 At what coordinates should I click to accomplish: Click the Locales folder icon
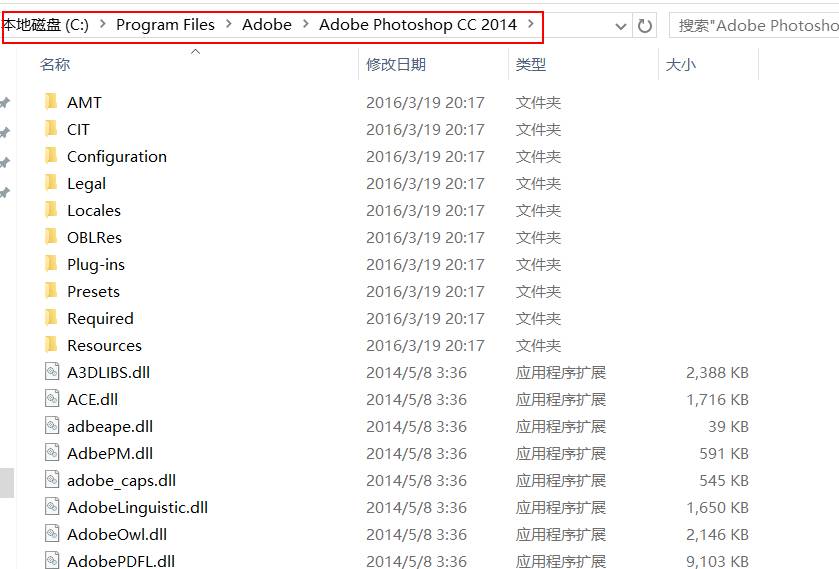pos(51,209)
